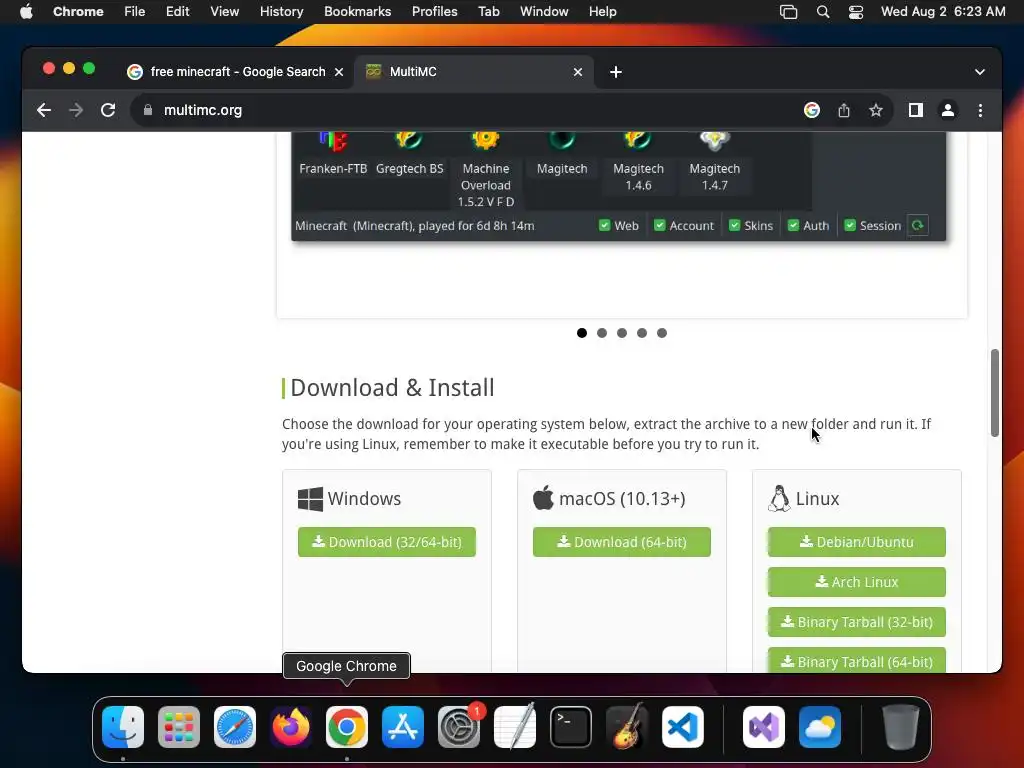The height and width of the screenshot is (768, 1024).
Task: Click the Google Chrome Dock icon
Action: click(x=347, y=727)
